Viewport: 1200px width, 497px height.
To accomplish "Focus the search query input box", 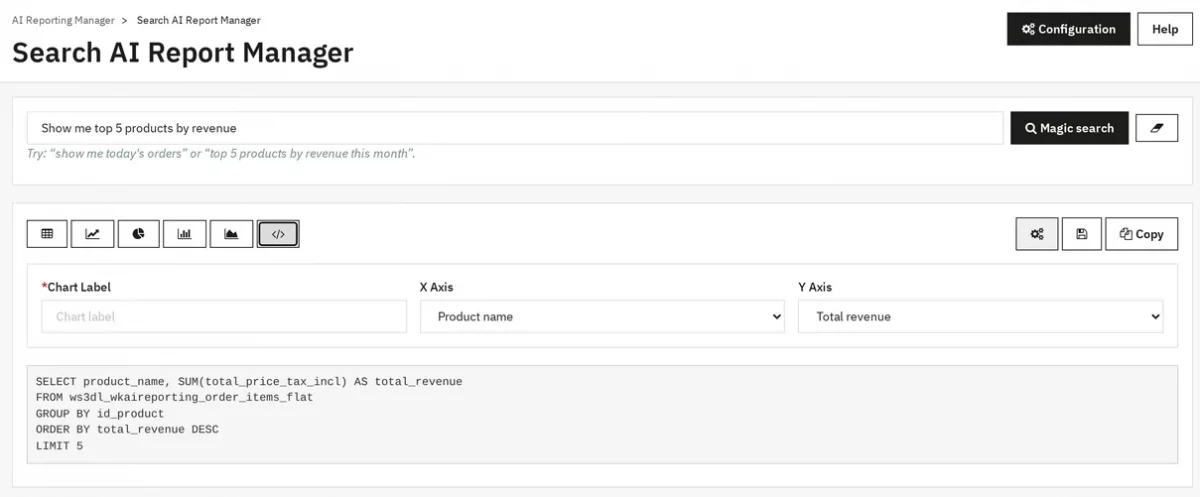I will point(515,128).
